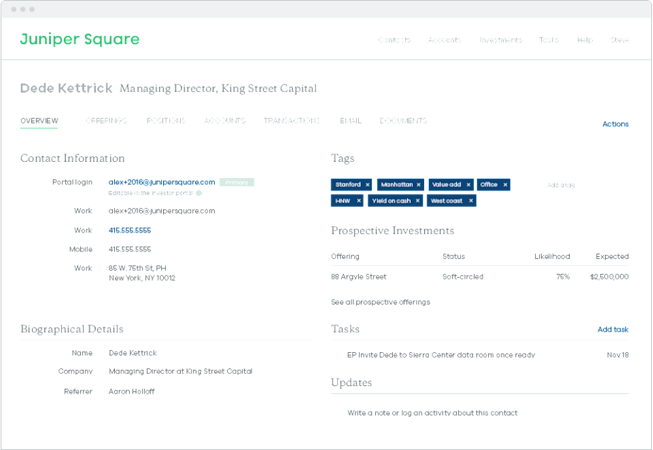653x450 pixels.
Task: Switch to the Positions tab
Action: (x=166, y=121)
